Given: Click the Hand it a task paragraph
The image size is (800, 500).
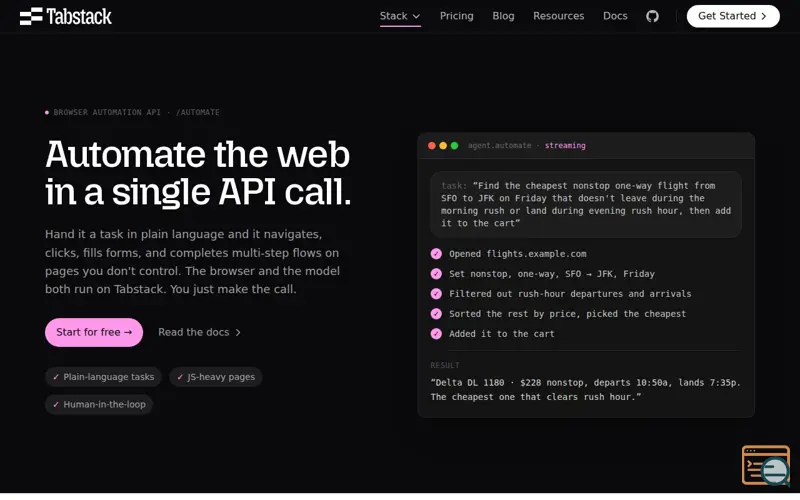Looking at the screenshot, I should (192, 262).
